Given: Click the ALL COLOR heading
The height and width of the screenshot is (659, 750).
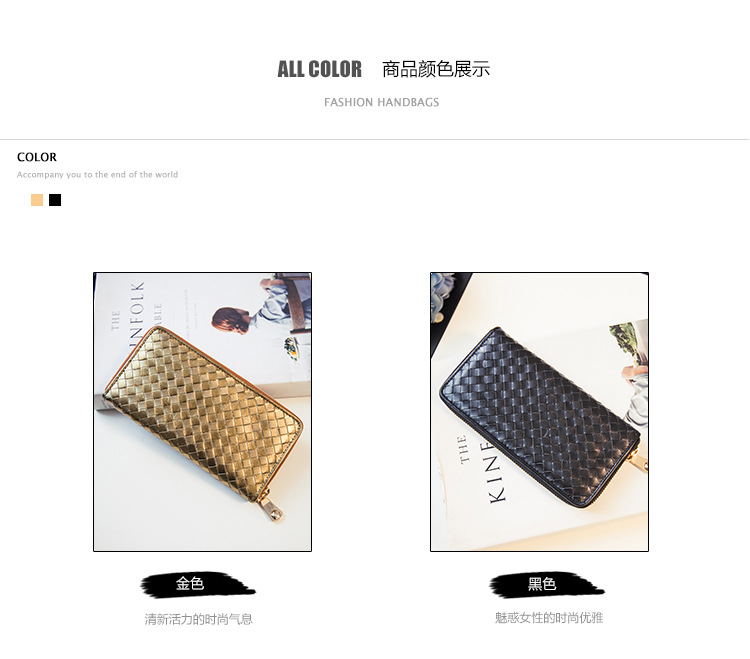Looking at the screenshot, I should pos(320,69).
